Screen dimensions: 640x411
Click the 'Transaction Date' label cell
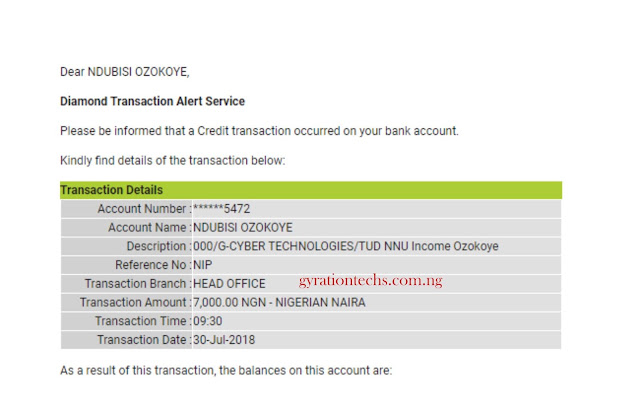126,340
